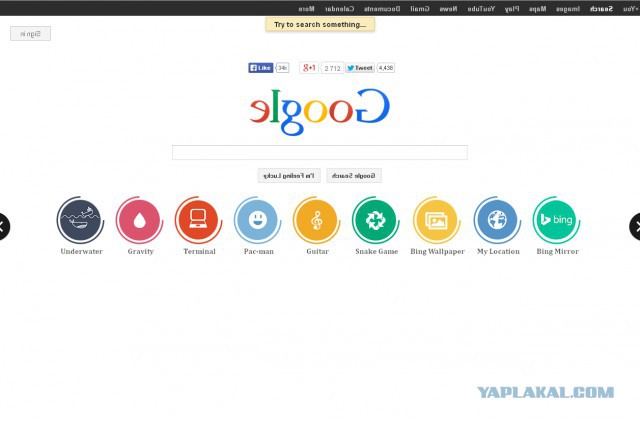Screen dimensions: 640x422
Task: Open mirrored Maps in top bar
Action: pyautogui.click(x=538, y=9)
